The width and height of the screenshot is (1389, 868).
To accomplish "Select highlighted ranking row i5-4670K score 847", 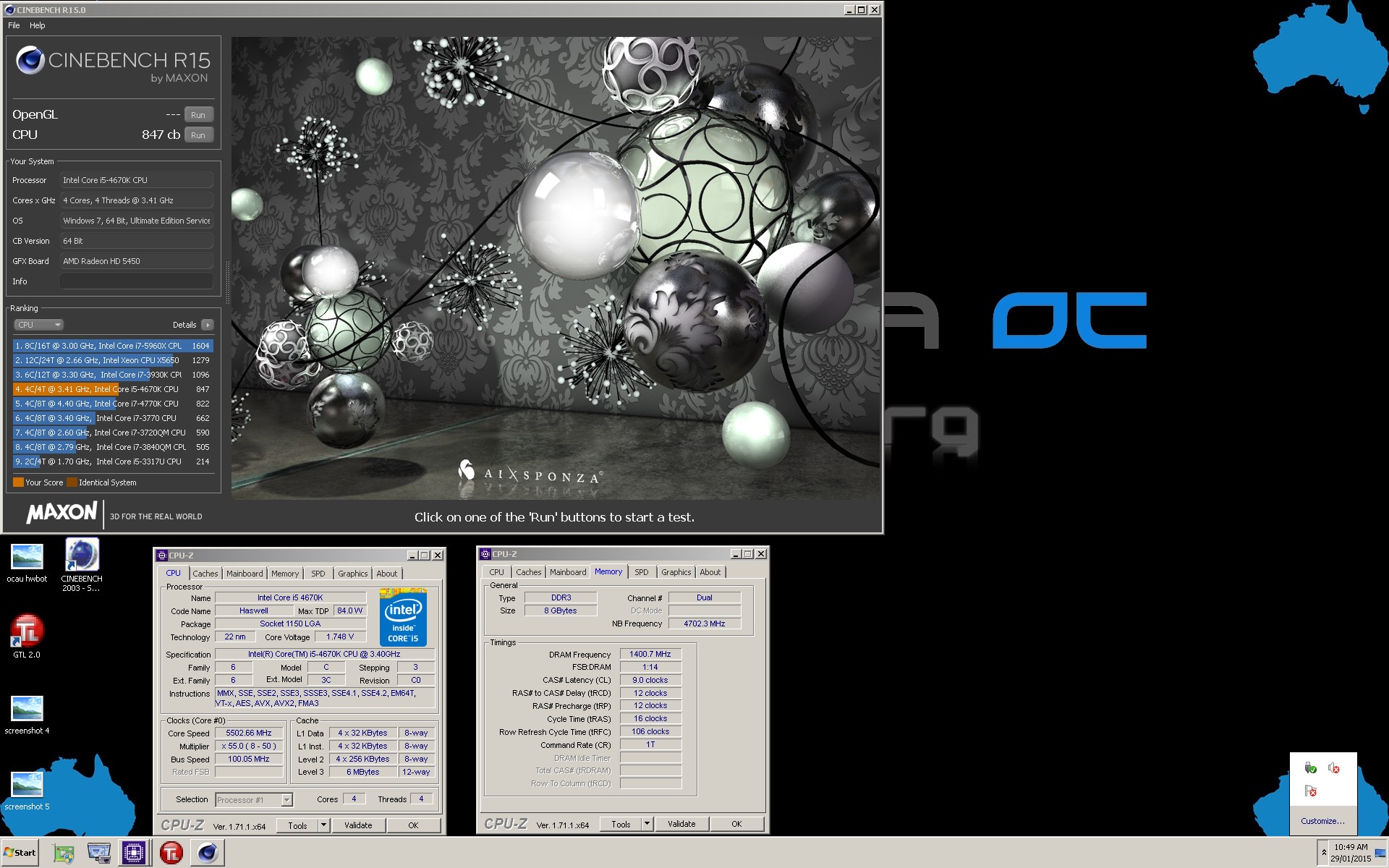I will [113, 389].
